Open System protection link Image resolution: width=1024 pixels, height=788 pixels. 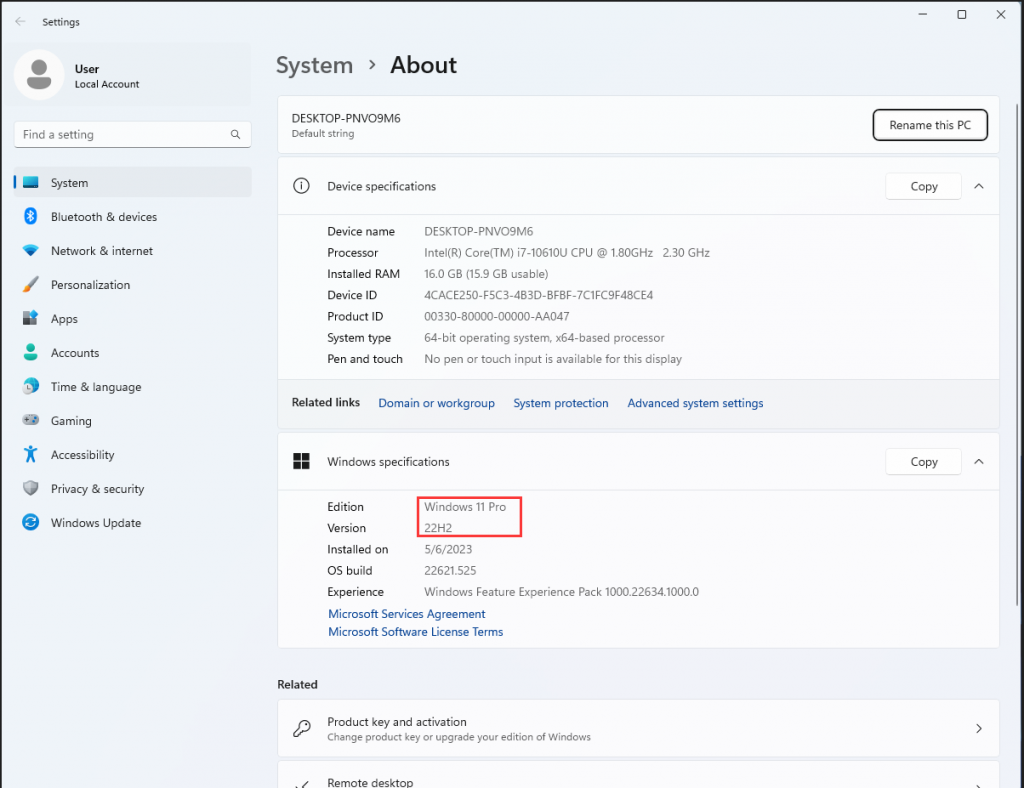(560, 403)
